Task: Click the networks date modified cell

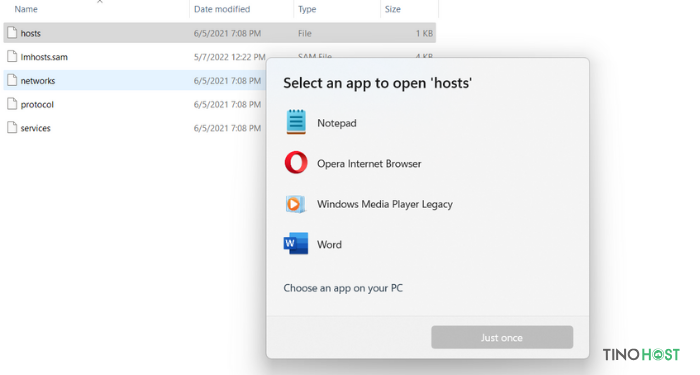Action: tap(227, 80)
